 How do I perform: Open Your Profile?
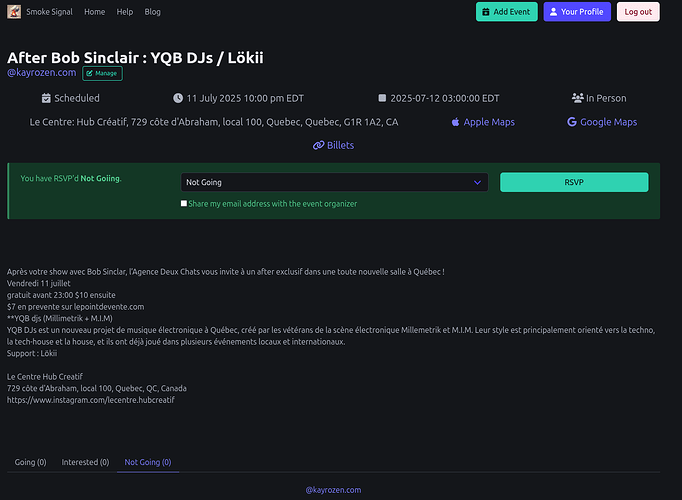577,12
